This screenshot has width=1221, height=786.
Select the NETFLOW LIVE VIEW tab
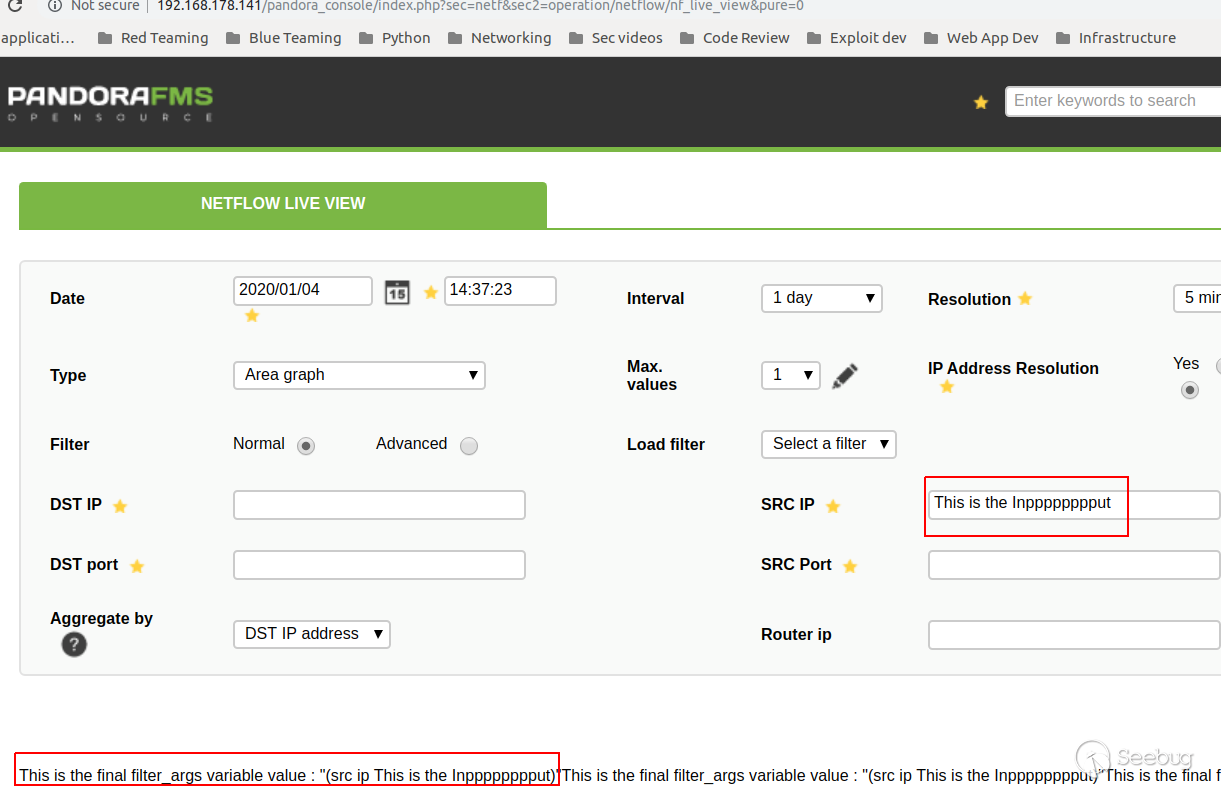coord(283,204)
